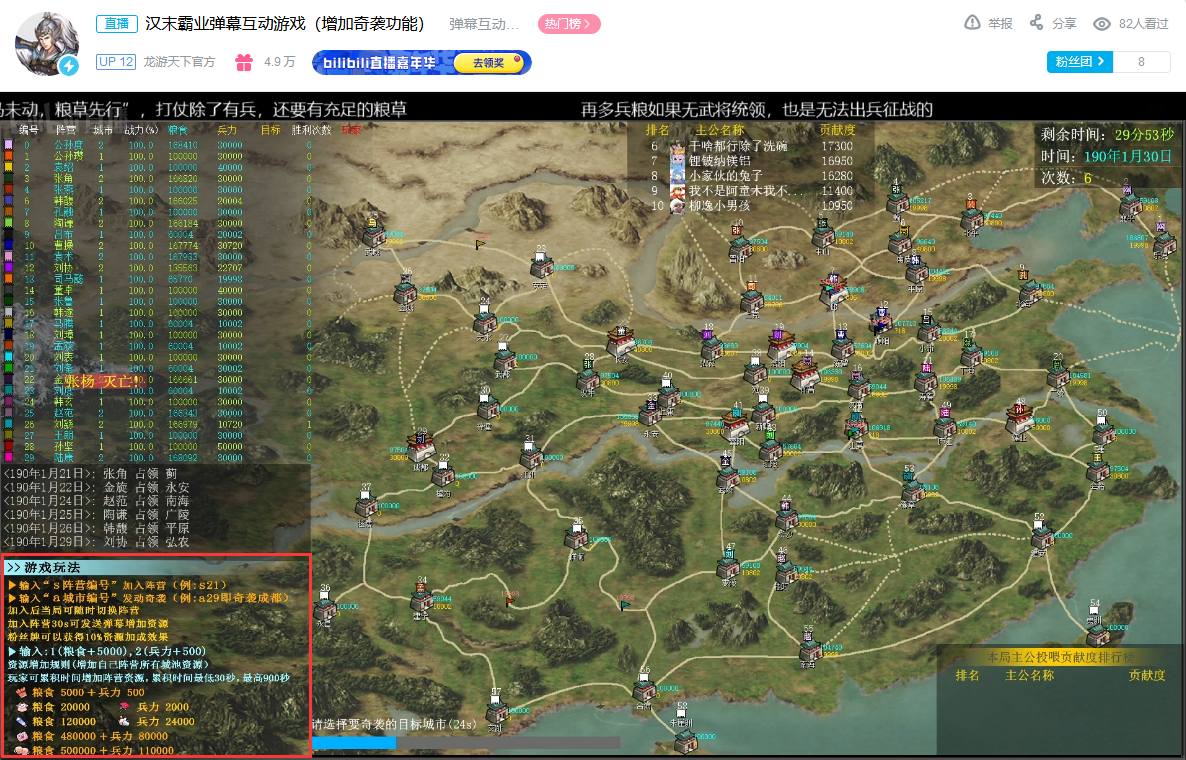Expand the 粉丝团 fan club button
1186x760 pixels.
pos(1079,62)
